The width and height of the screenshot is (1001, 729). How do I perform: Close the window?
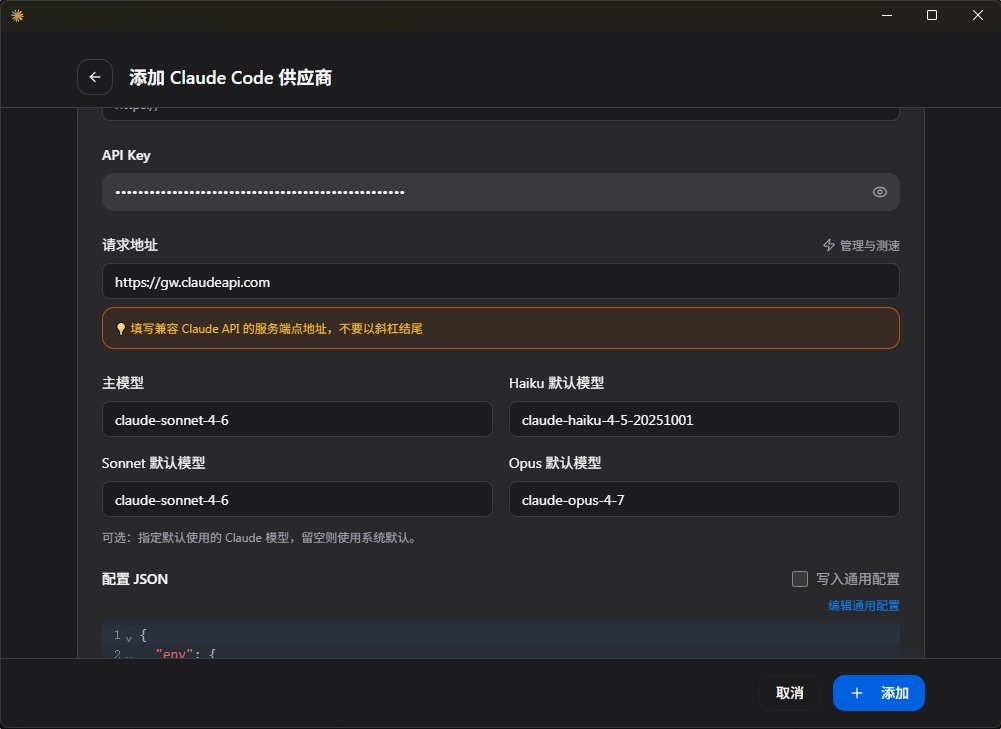(x=977, y=15)
